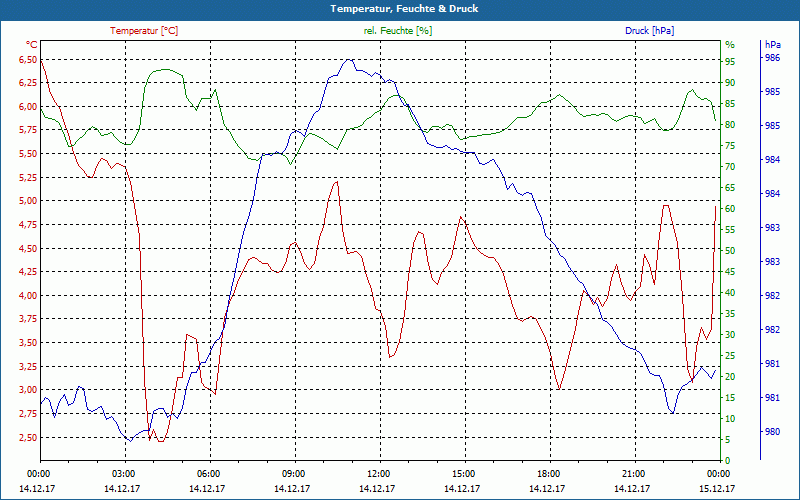Click the '20' humidity tick label

point(730,377)
